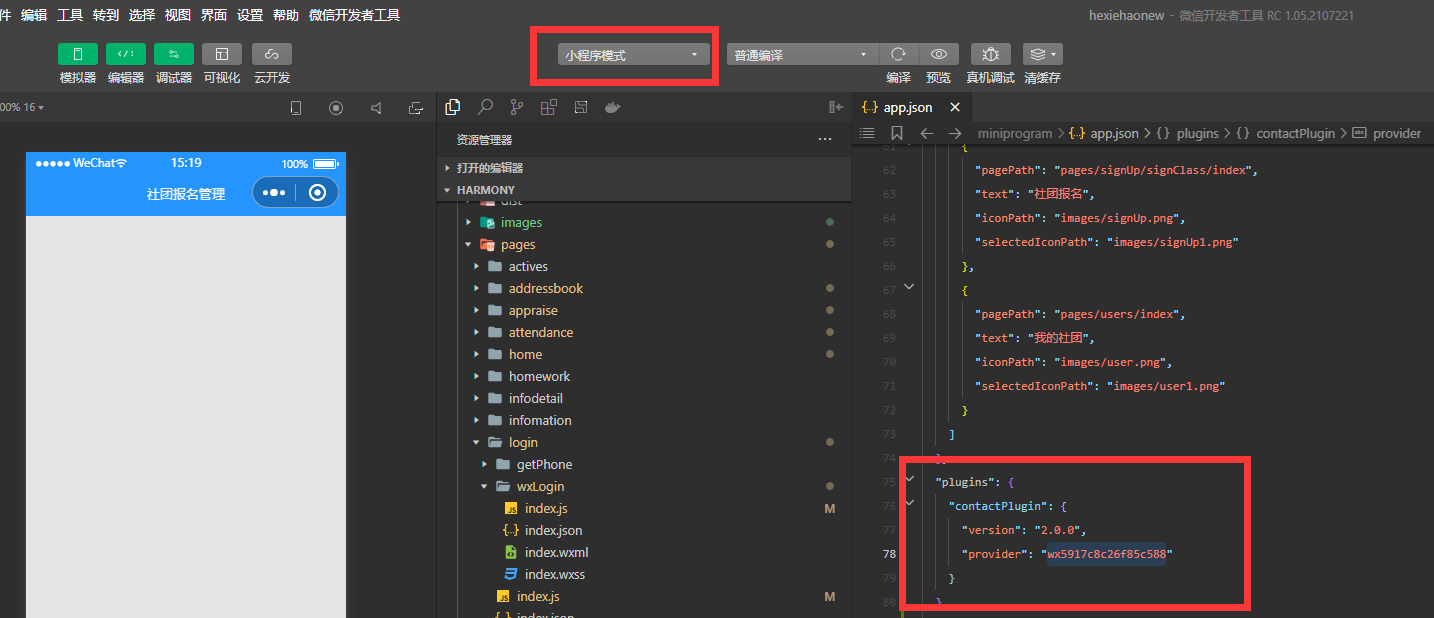Click the bookmark icon in breadcrumb bar
The height and width of the screenshot is (618, 1434).
coord(897,133)
